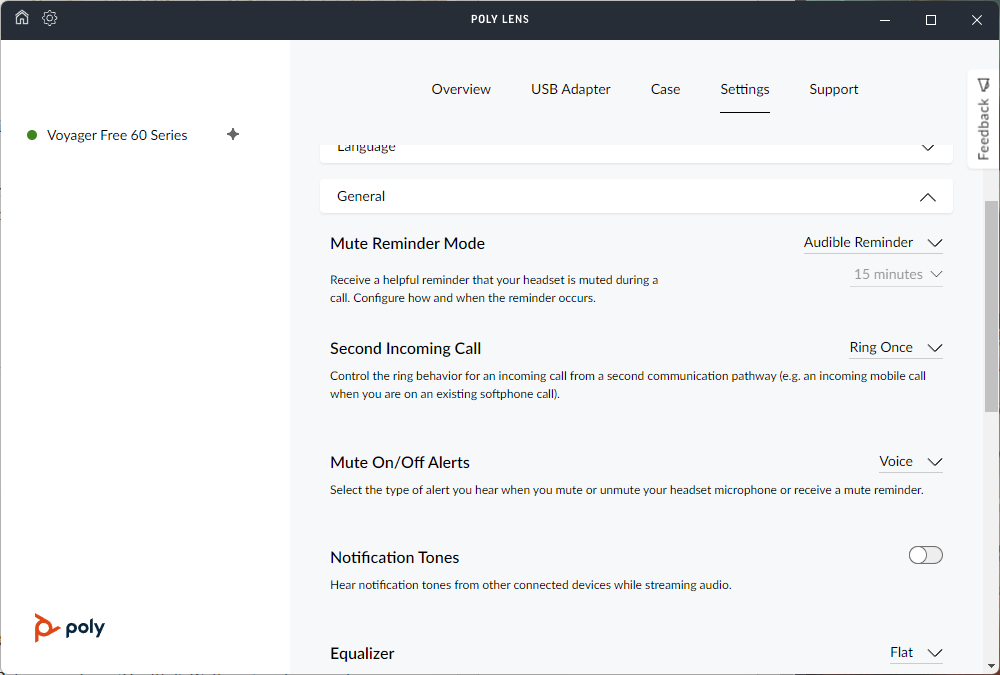
Task: Select Voyager Free 60 Series device
Action: pos(117,135)
